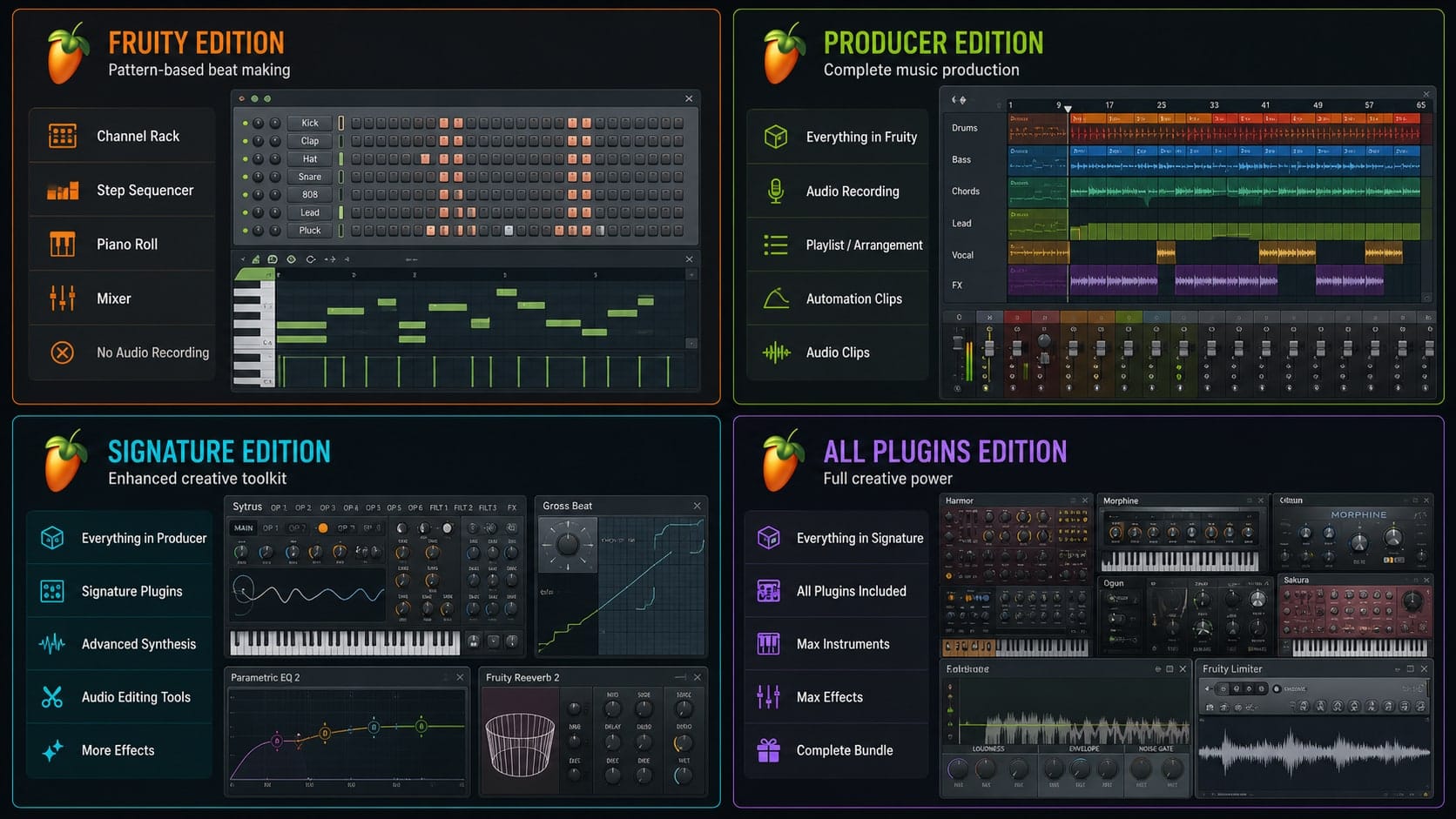Mute the Clap channel green LED
The width and height of the screenshot is (1456, 819).
[246, 141]
